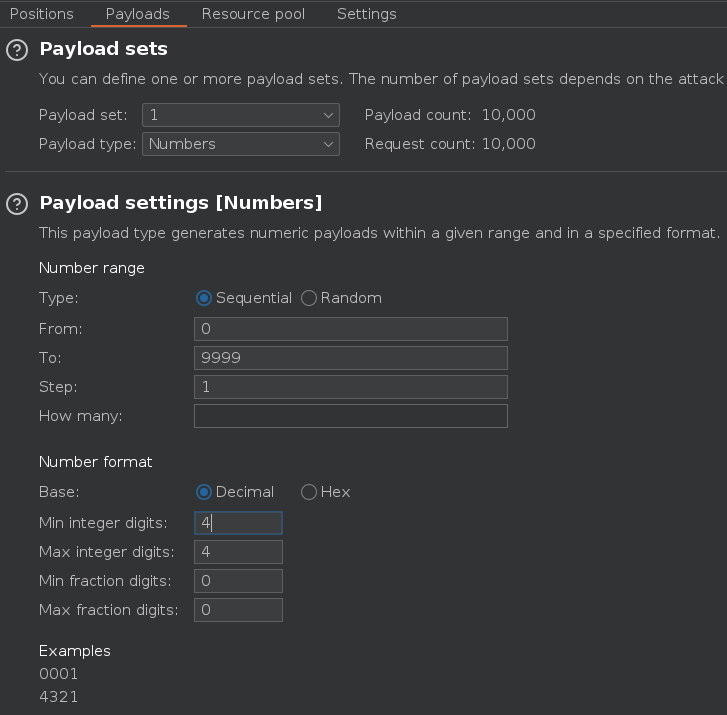
Task: Open help for Payload settings section
Action: [x=16, y=204]
